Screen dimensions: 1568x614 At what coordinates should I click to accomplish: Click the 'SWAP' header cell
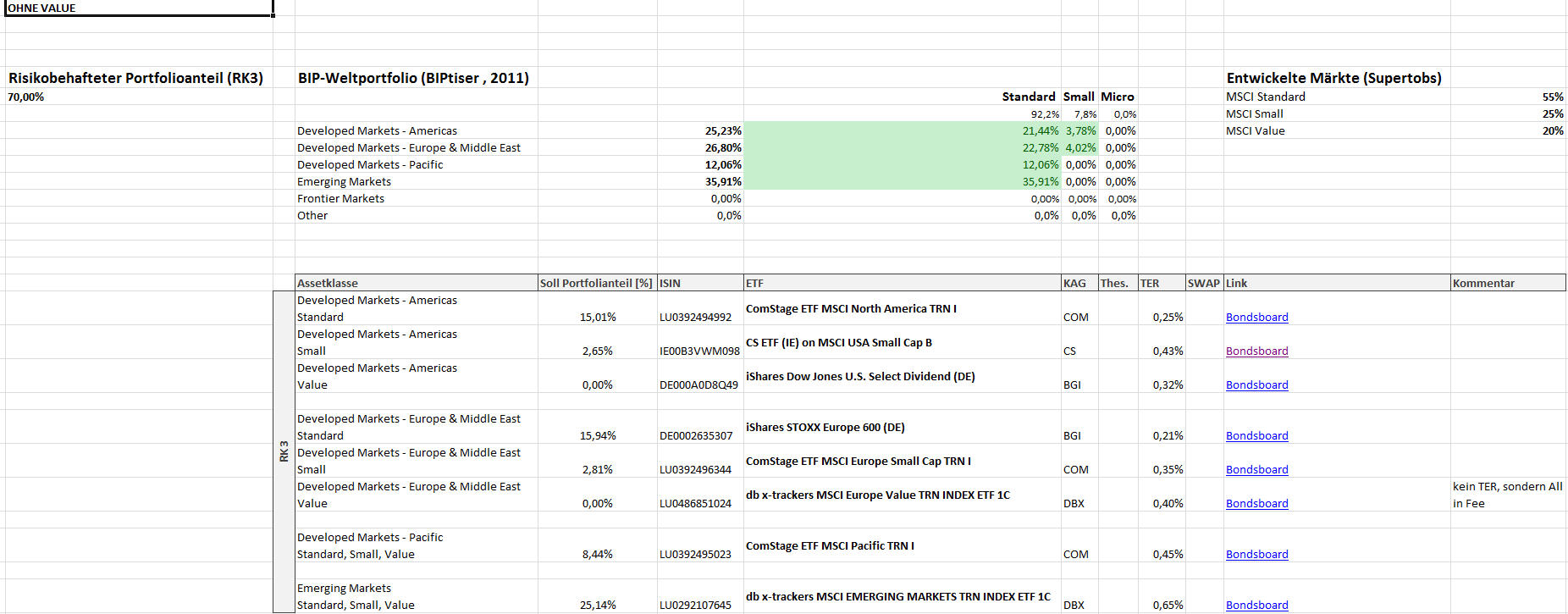(1203, 283)
